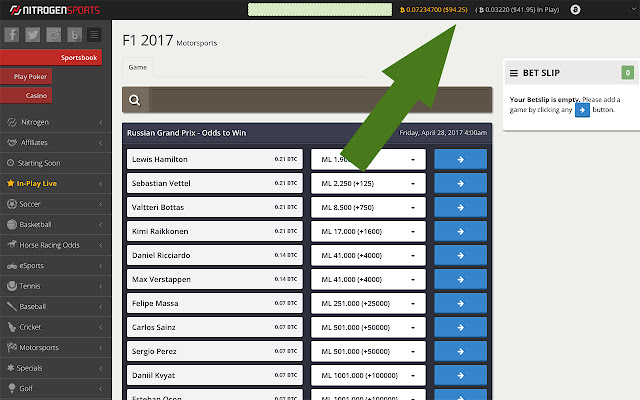This screenshot has width=640, height=400.
Task: Click the eSports controller icon in sidebar
Action: (12, 266)
